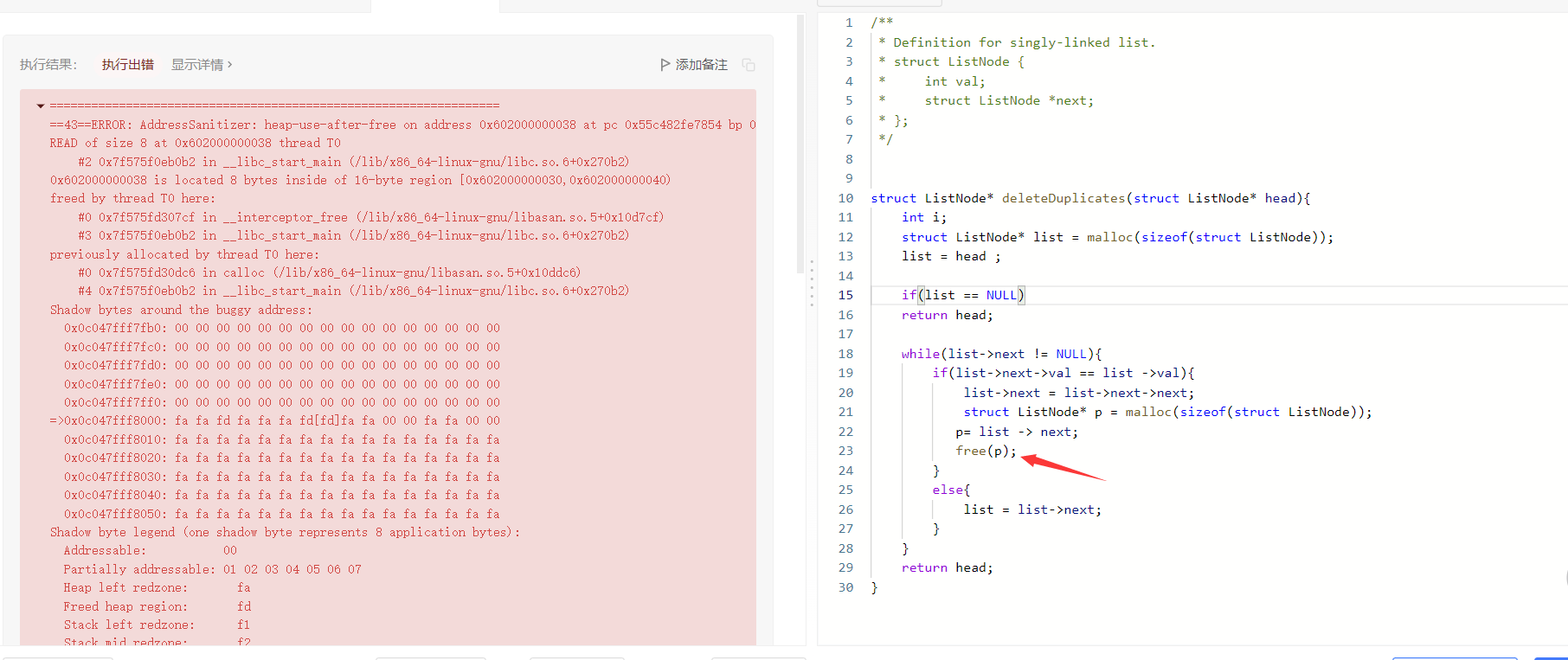Click the 'if(list == NULL)' code line
The height and width of the screenshot is (660, 1568).
[962, 295]
